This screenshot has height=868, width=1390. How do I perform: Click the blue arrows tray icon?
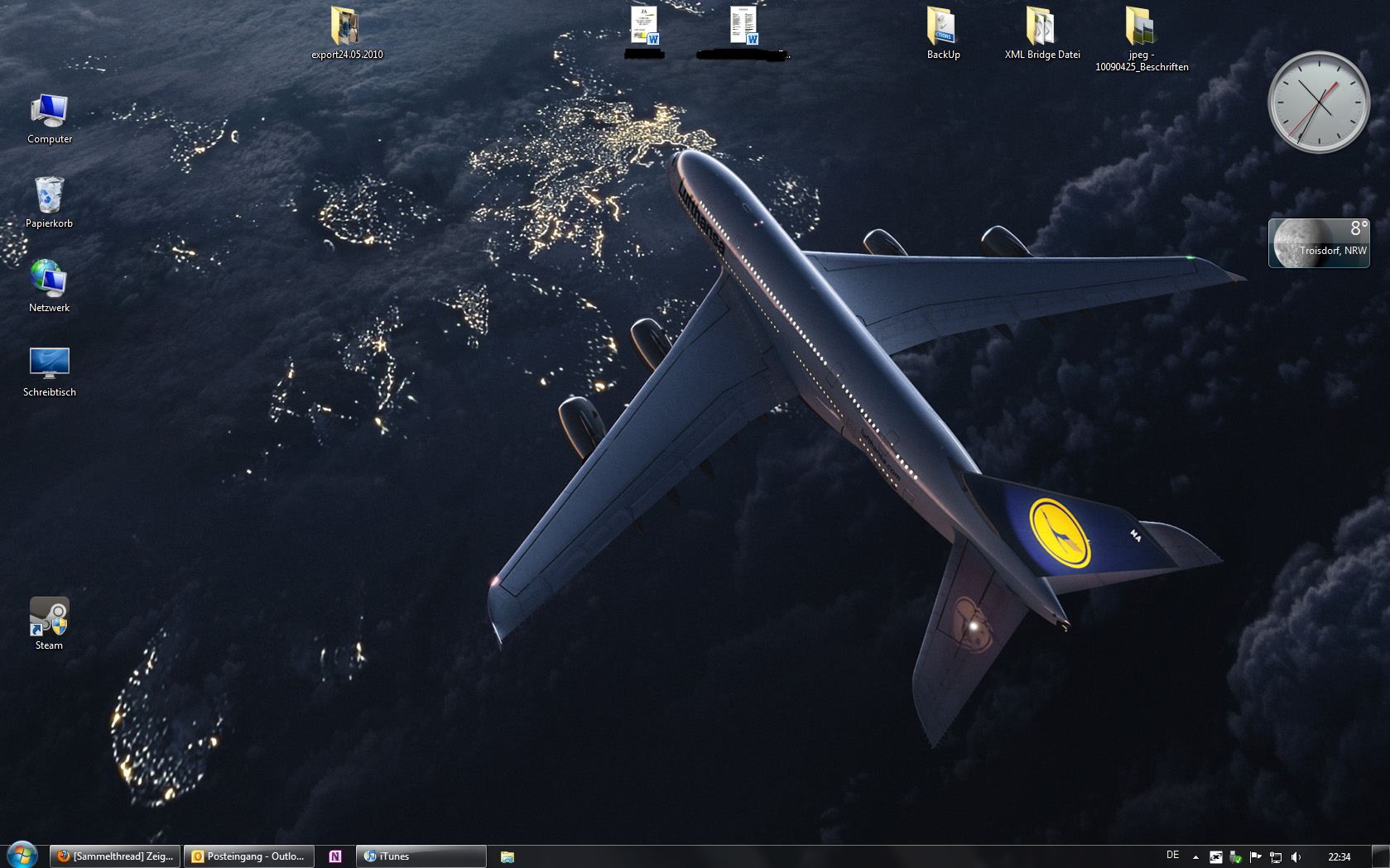(x=1216, y=857)
